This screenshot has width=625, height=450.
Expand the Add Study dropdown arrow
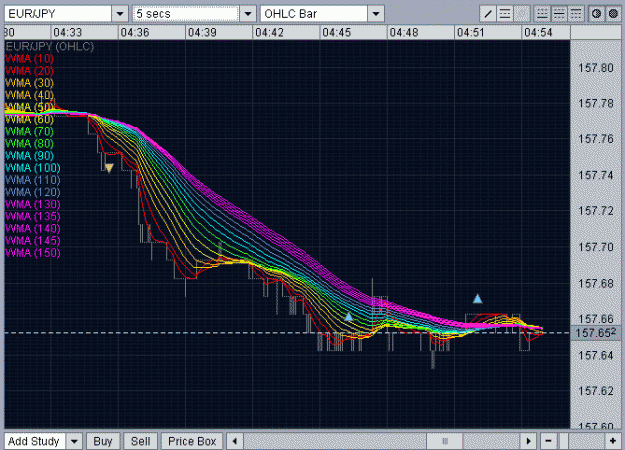tap(74, 441)
